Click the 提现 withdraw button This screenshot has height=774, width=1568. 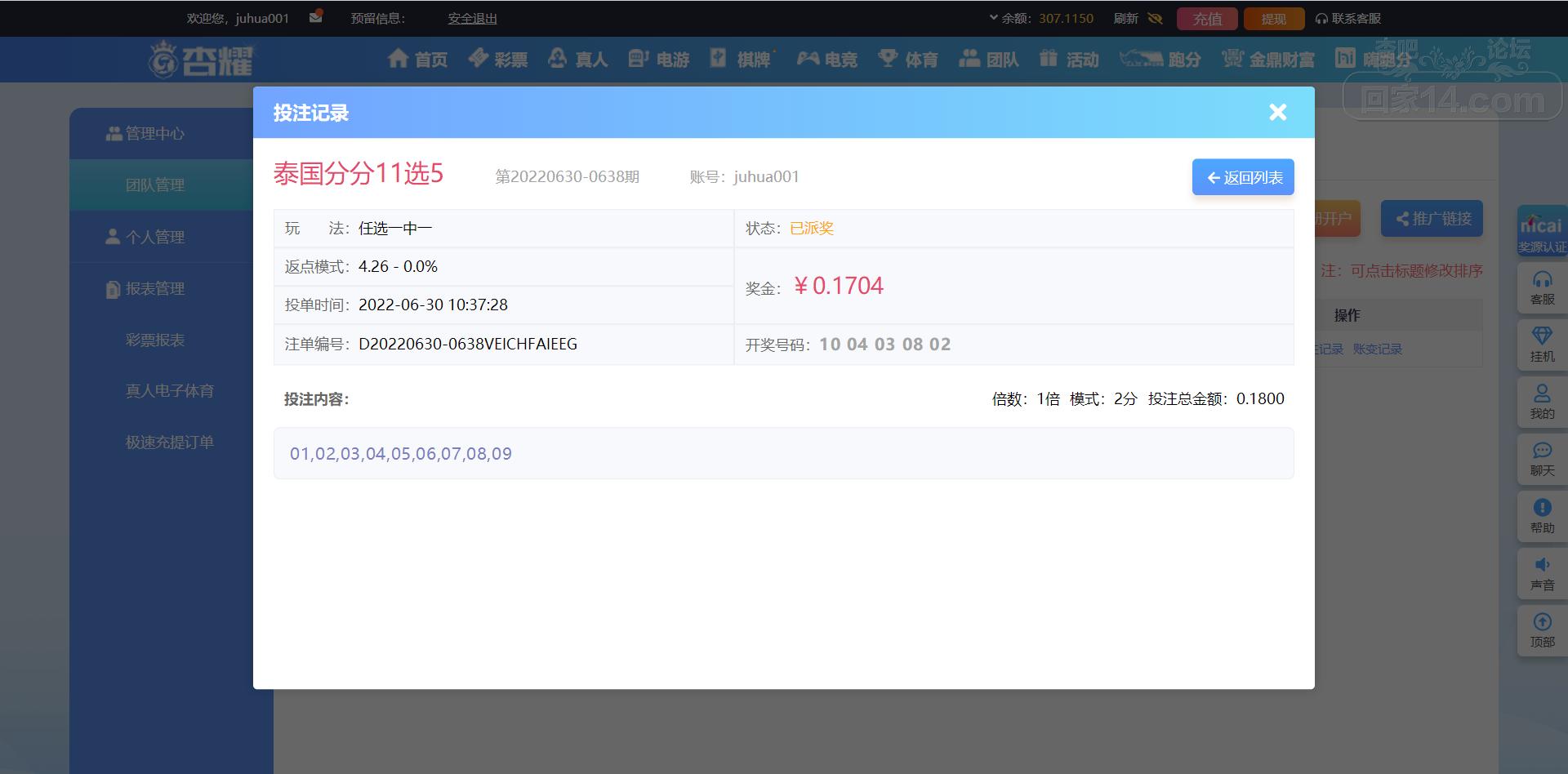click(1273, 19)
